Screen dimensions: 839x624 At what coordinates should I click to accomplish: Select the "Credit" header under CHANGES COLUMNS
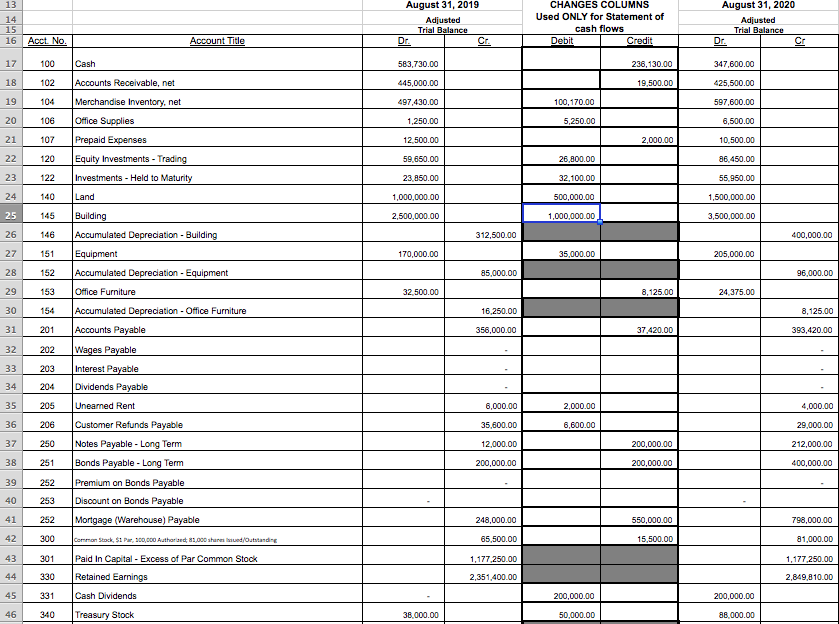pos(640,40)
